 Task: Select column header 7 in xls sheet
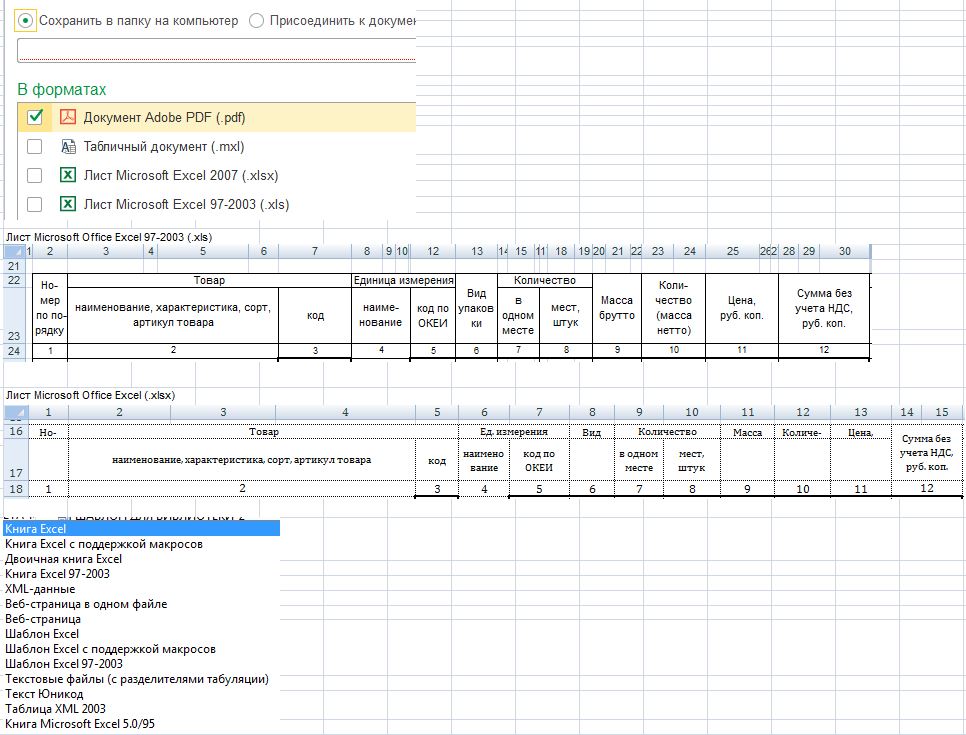point(315,251)
